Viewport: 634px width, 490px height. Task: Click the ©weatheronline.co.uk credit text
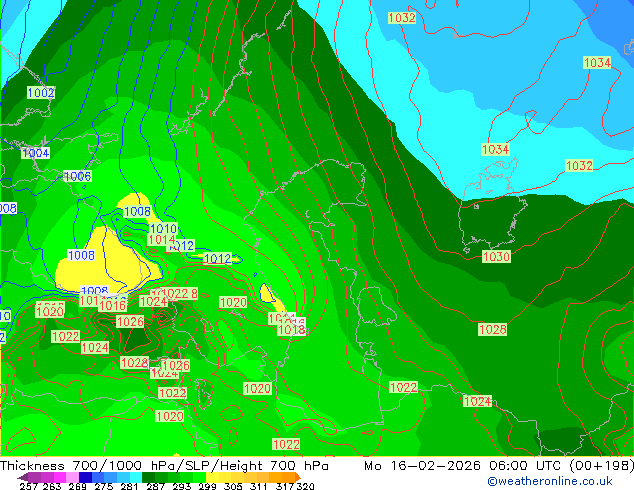pos(550,481)
